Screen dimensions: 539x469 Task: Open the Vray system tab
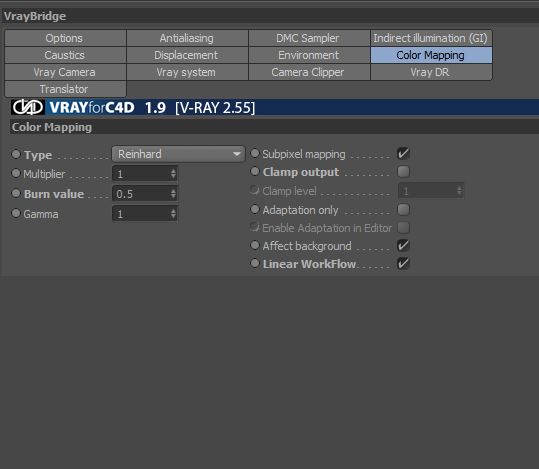pyautogui.click(x=187, y=72)
